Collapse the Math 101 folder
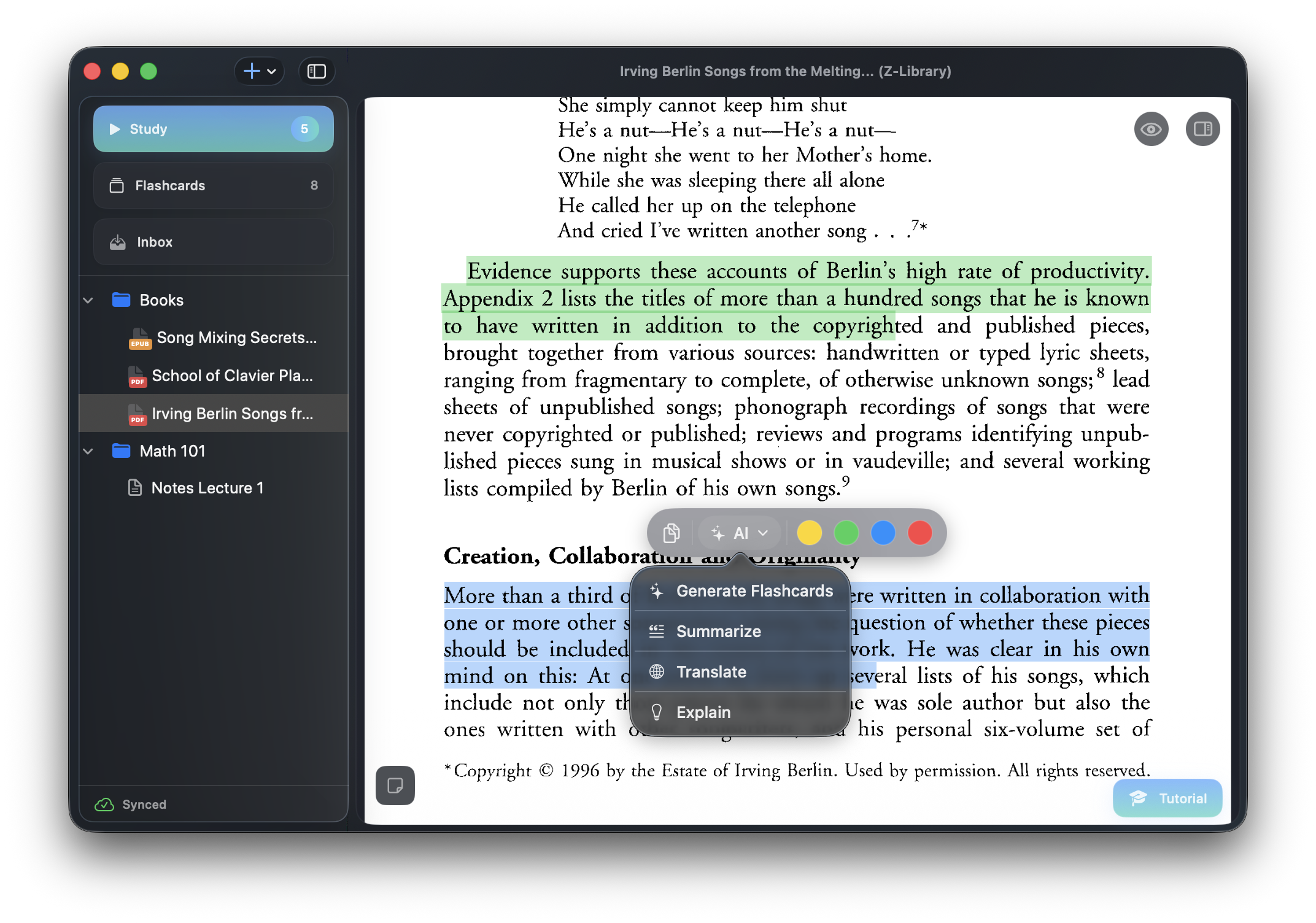The image size is (1316, 923). (88, 451)
